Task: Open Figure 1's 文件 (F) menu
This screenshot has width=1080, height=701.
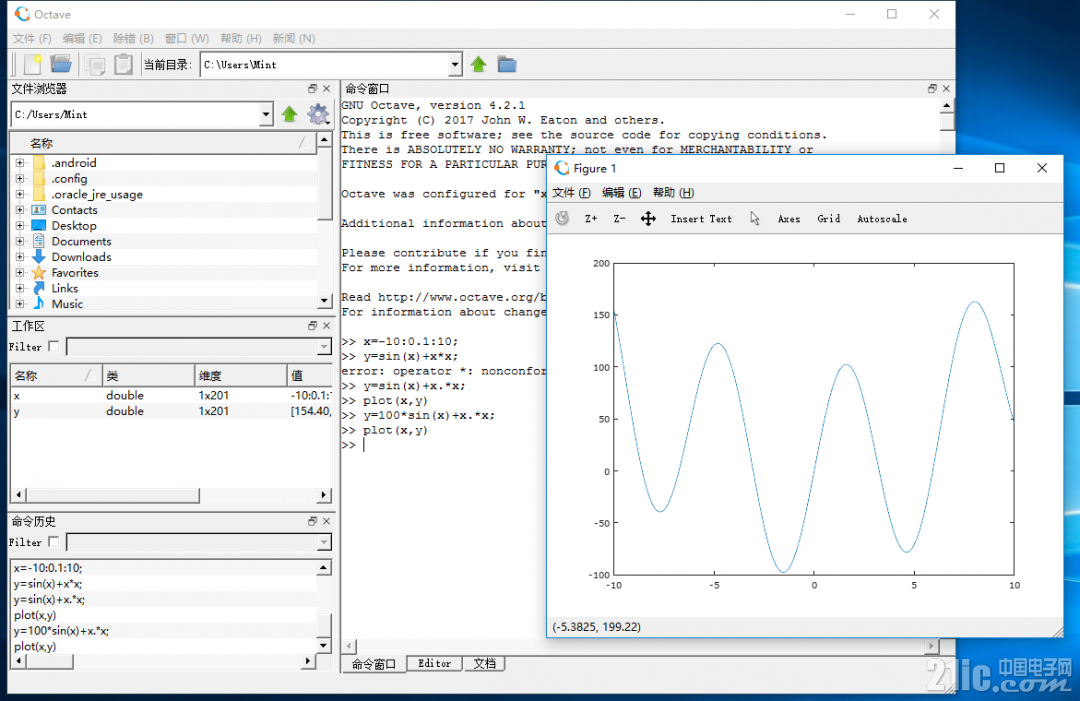Action: [x=571, y=193]
